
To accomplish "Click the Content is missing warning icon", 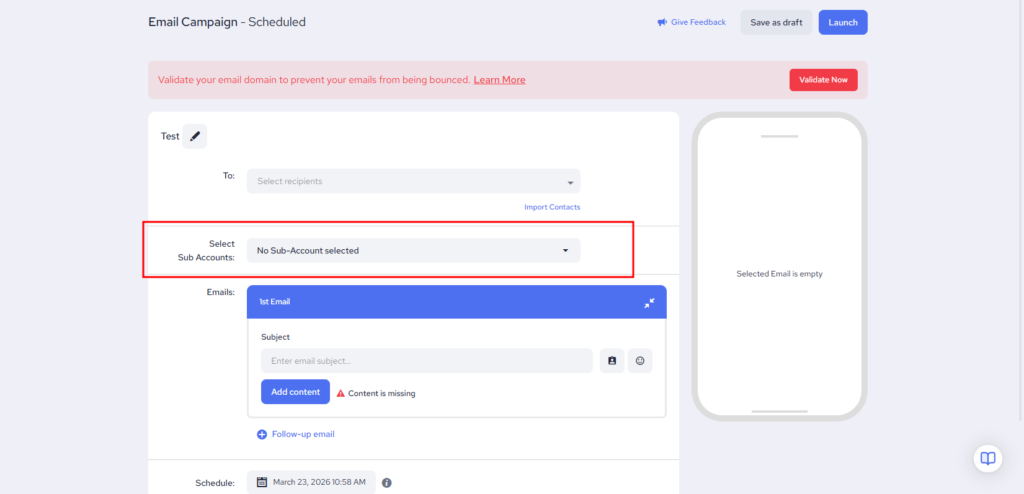I will (341, 393).
